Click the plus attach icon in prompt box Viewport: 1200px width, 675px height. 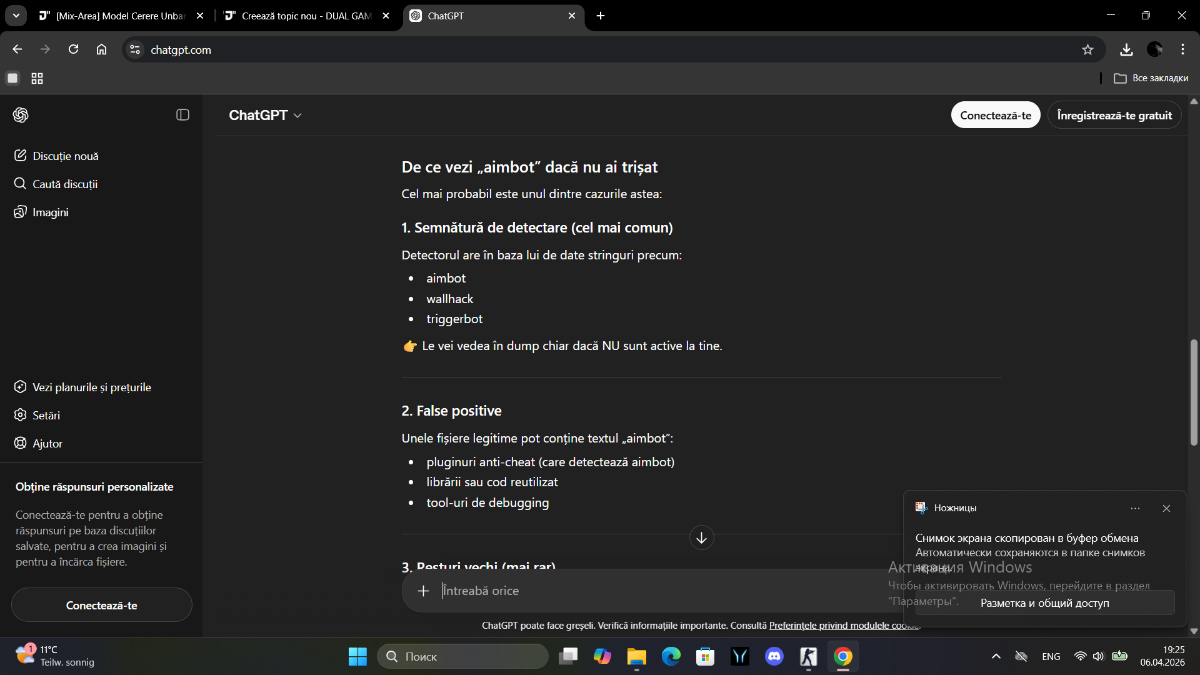tap(423, 591)
